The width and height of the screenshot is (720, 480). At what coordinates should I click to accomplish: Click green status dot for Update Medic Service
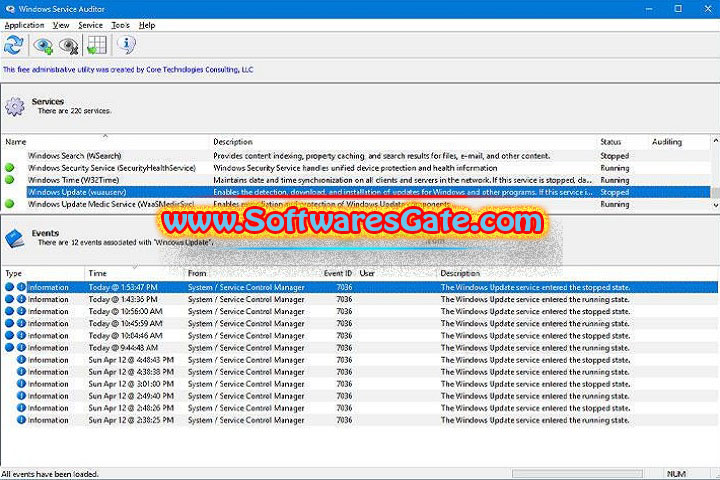(10, 203)
